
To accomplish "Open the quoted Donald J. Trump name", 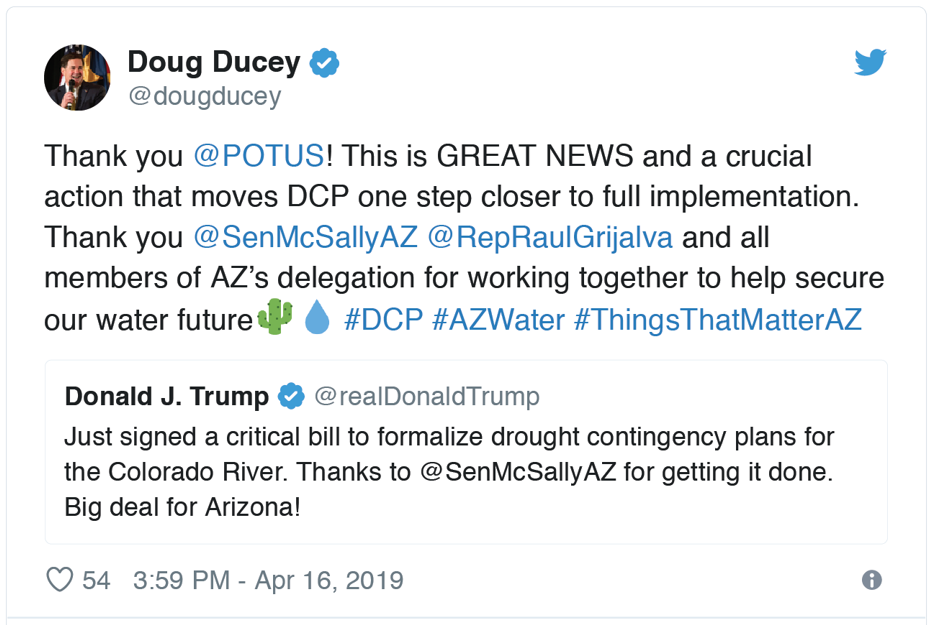I will click(x=166, y=397).
